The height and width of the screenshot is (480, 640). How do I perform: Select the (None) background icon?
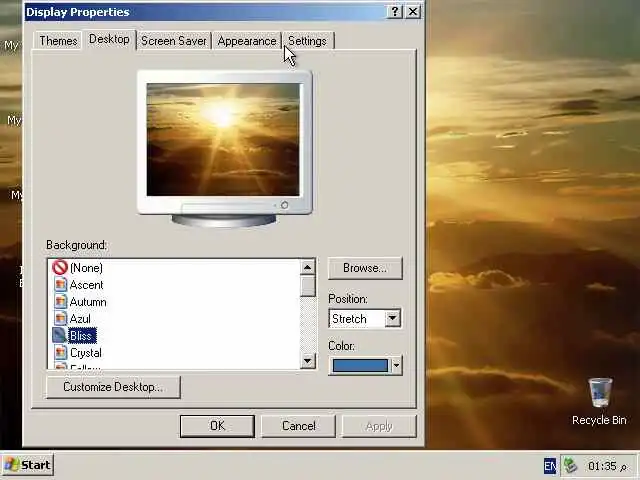click(x=60, y=267)
